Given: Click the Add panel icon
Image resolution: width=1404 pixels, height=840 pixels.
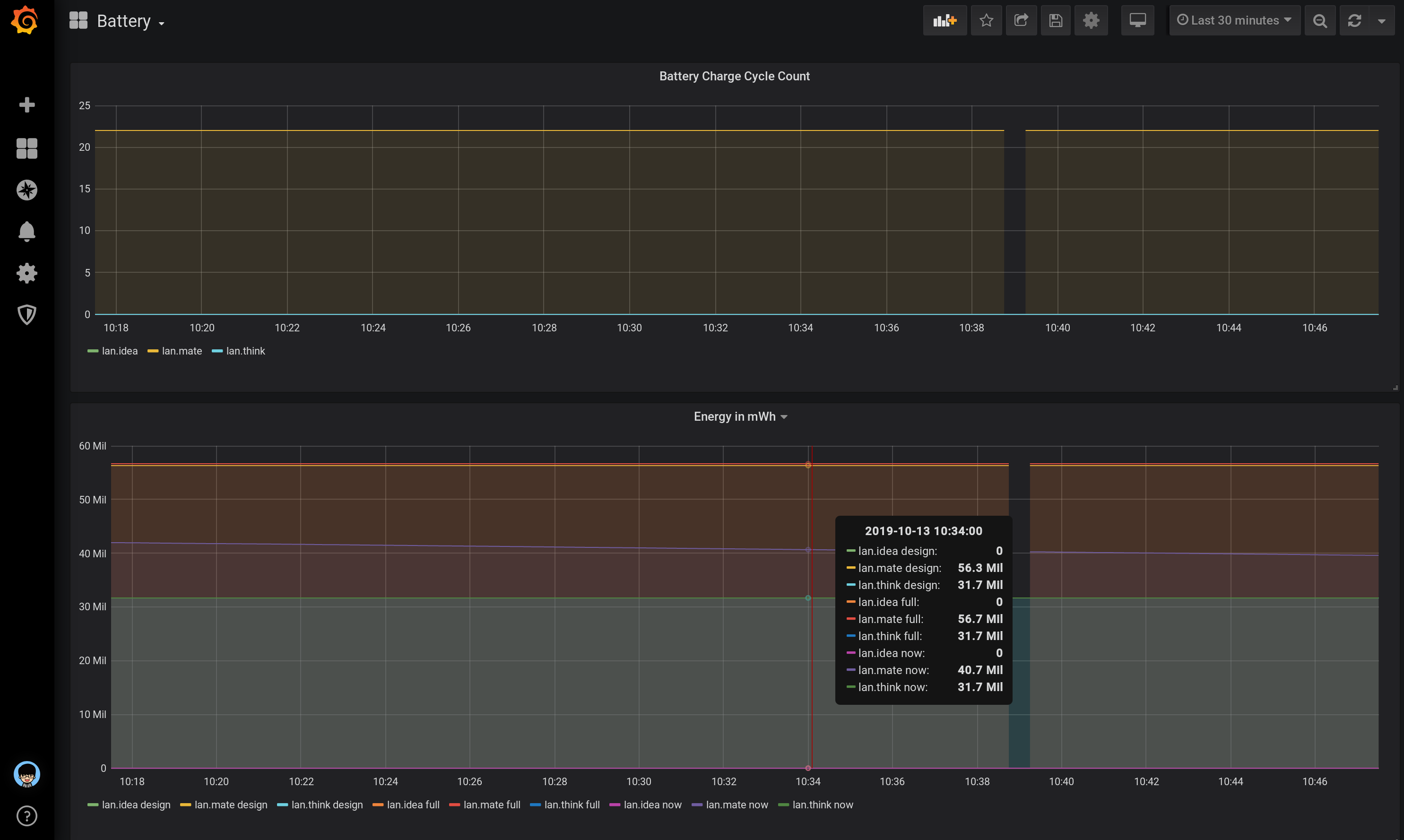Looking at the screenshot, I should (x=944, y=21).
